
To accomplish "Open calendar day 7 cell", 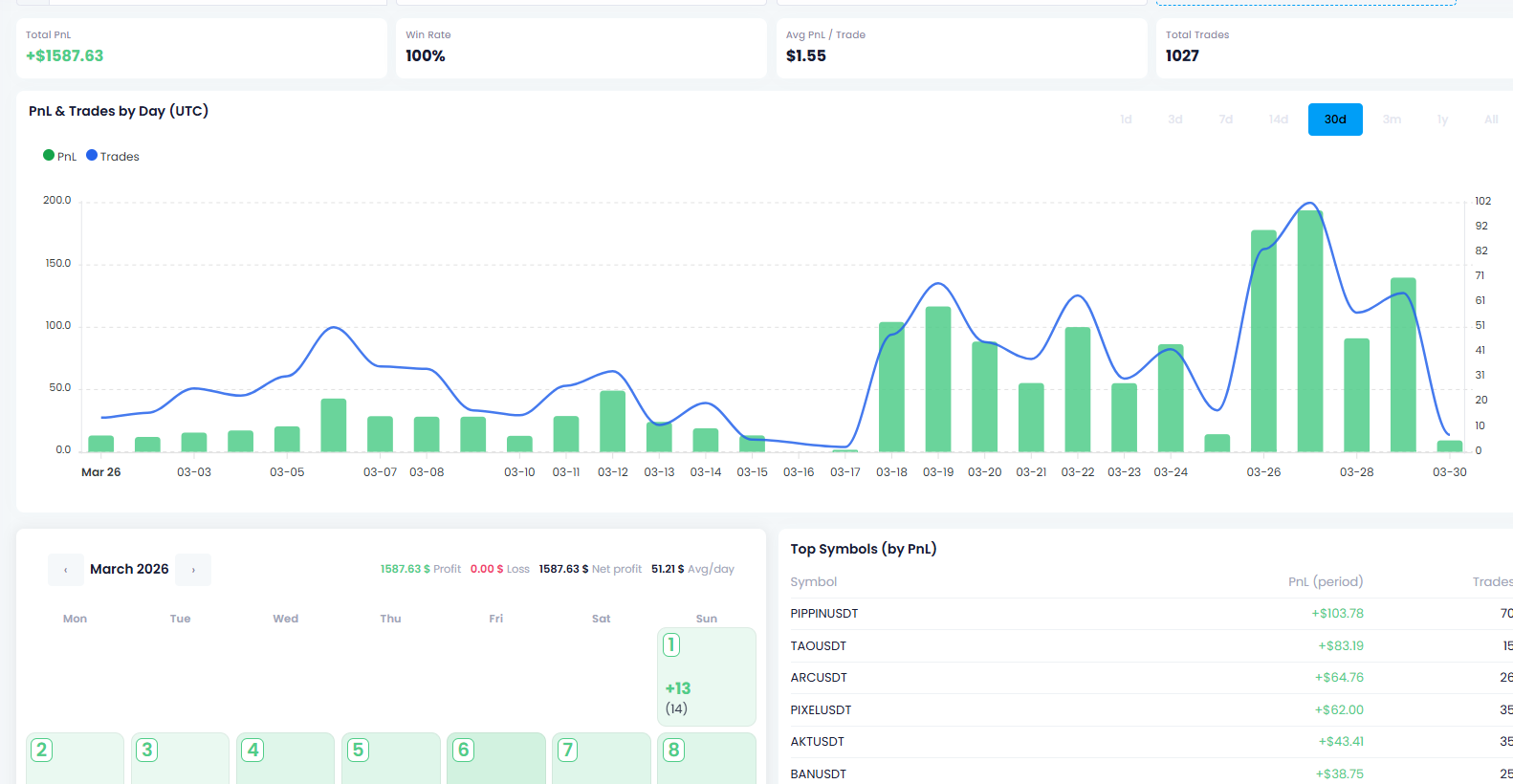I will point(602,758).
